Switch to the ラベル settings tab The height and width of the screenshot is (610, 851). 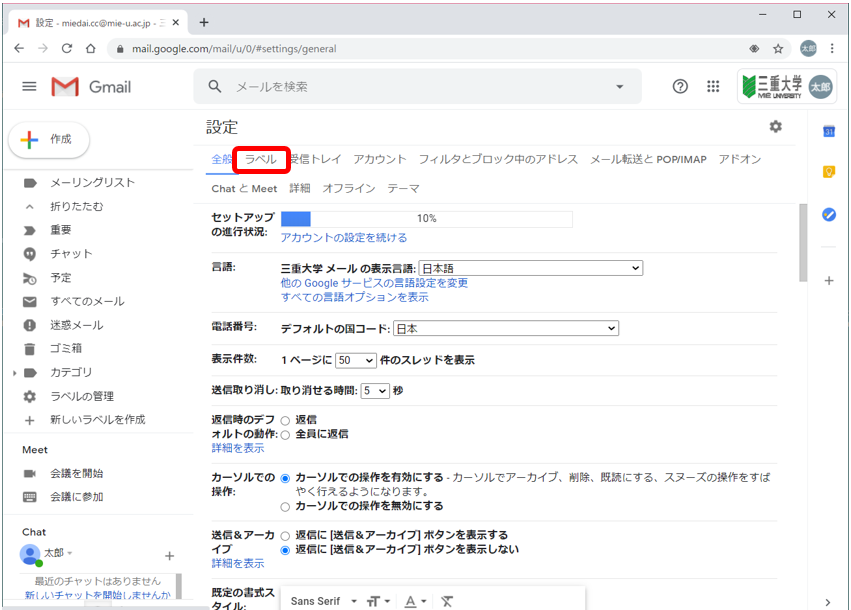coord(261,159)
